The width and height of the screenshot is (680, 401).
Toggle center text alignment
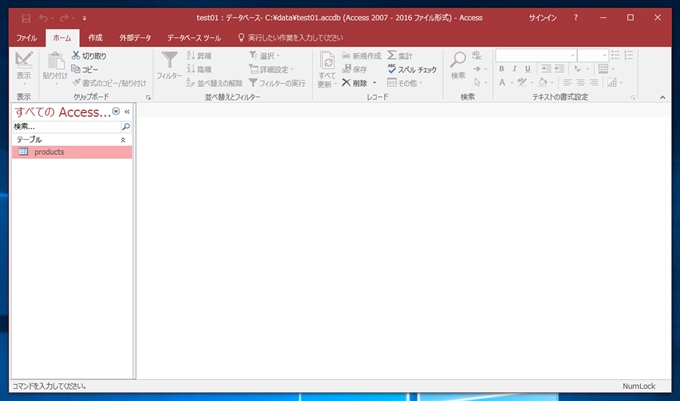click(x=580, y=82)
